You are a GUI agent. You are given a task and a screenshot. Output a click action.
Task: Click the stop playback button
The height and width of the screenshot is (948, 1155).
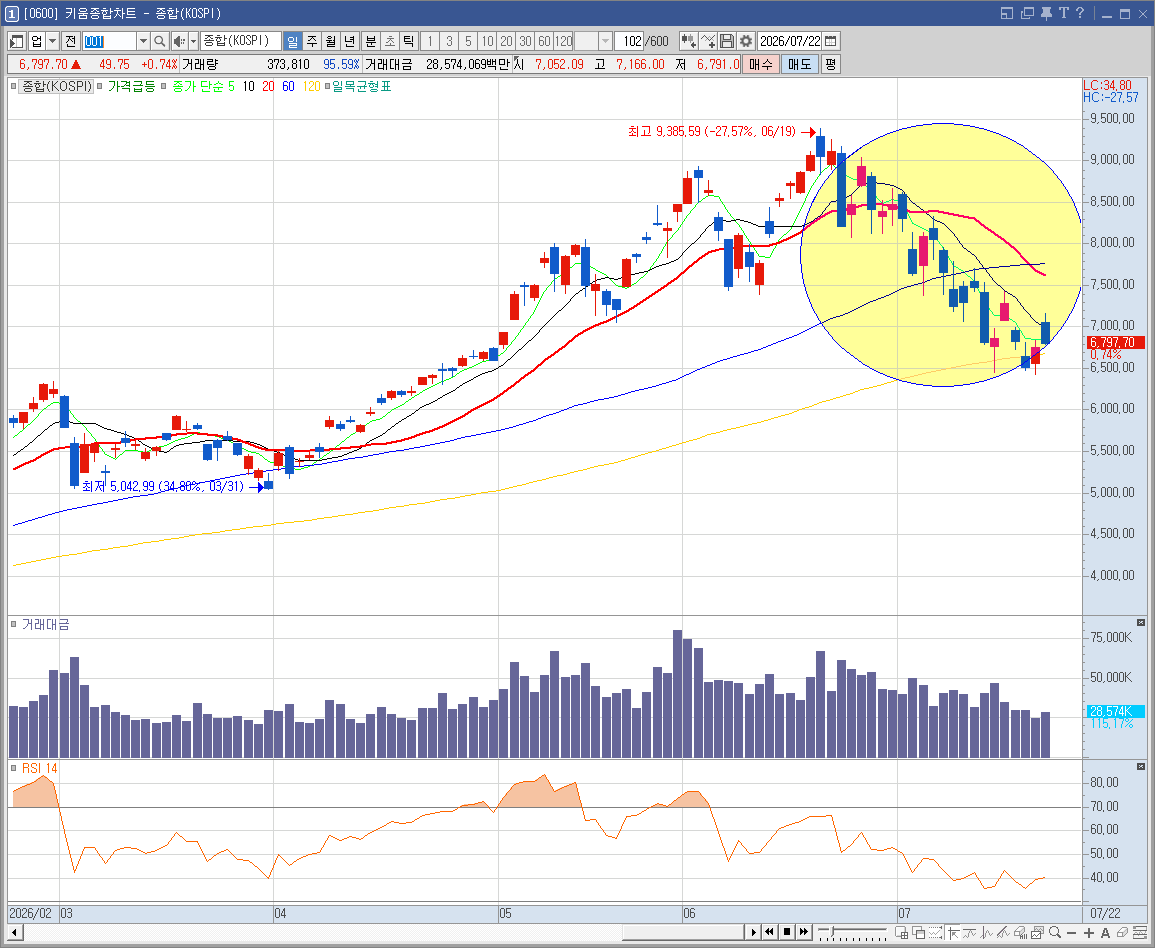tap(787, 932)
